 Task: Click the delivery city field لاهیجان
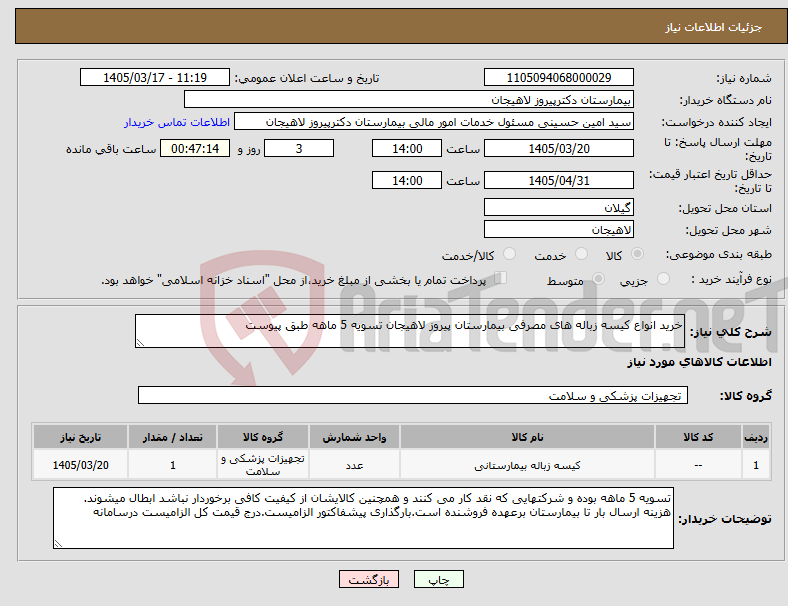(559, 229)
